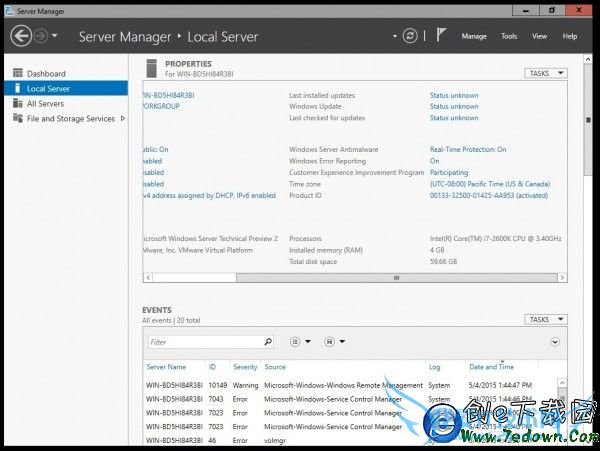Viewport: 600px width, 451px height.
Task: Click the Pacific Time zone link
Action: point(490,184)
